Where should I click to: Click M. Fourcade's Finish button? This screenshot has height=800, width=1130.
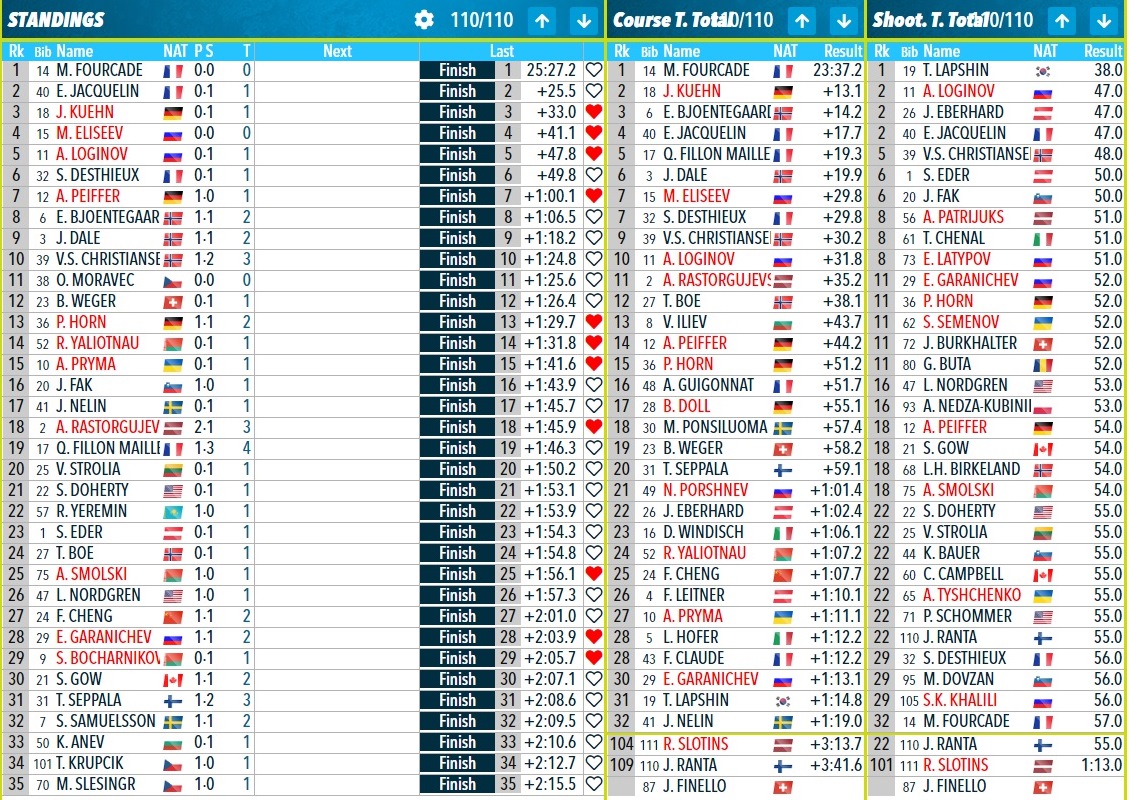(x=457, y=70)
